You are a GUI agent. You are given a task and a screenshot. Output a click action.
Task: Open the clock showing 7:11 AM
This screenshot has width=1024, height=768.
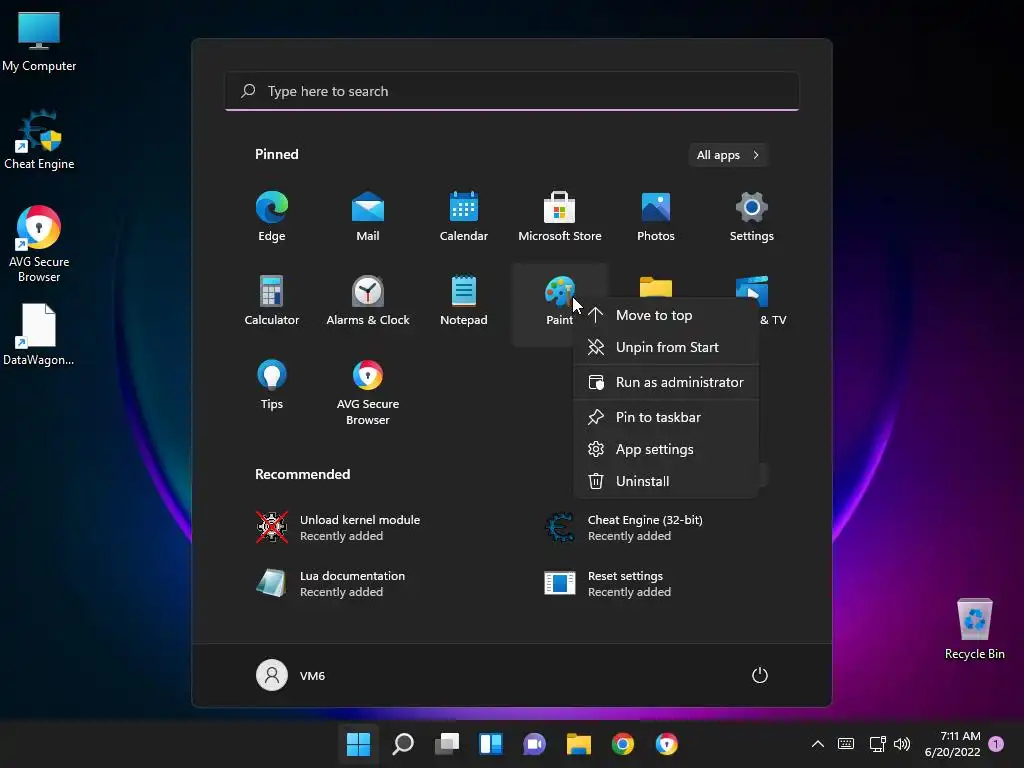tap(952, 744)
